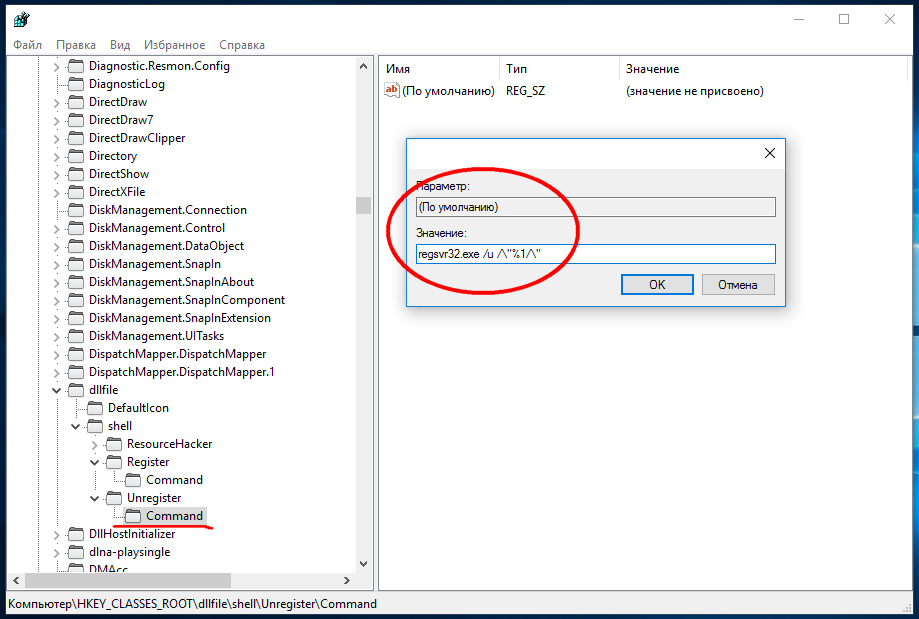Select the Command key under Register

(x=174, y=479)
